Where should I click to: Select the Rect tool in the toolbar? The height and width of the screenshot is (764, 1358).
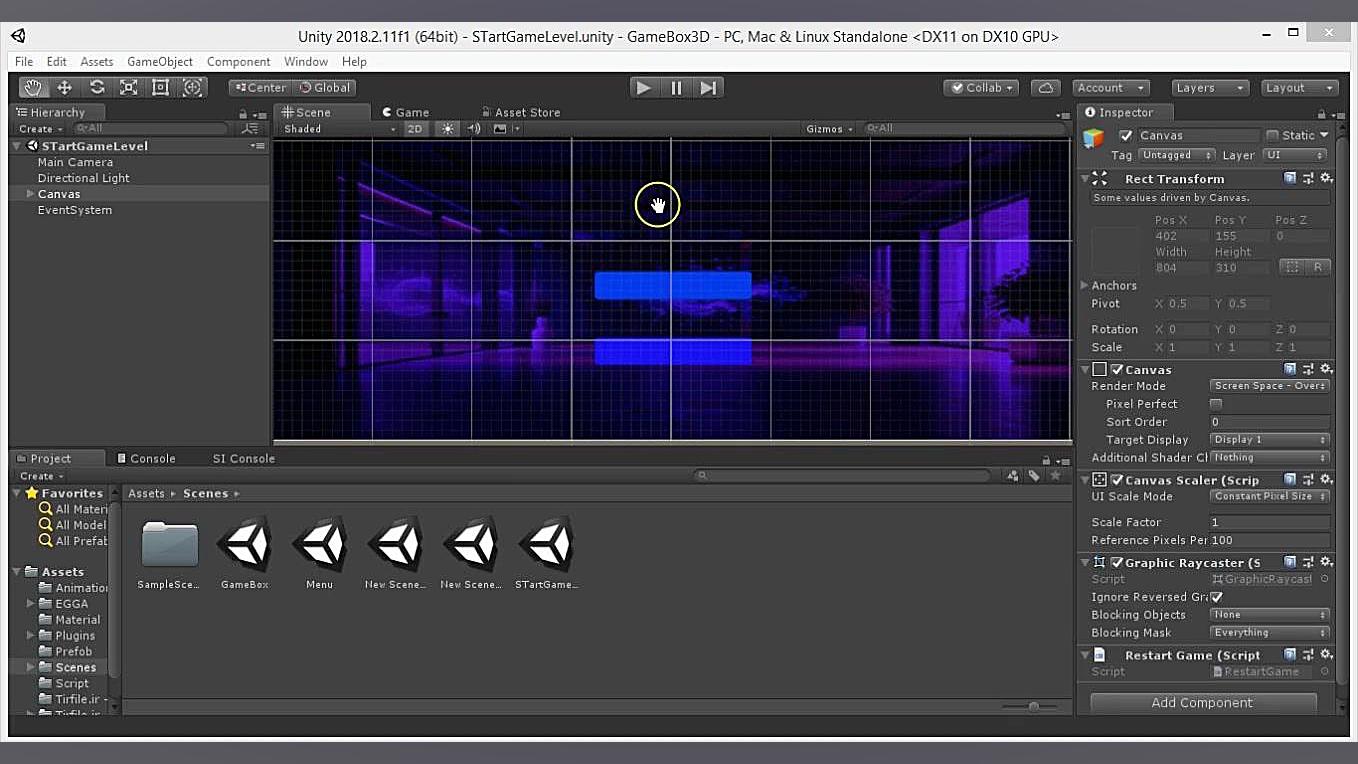(x=160, y=88)
